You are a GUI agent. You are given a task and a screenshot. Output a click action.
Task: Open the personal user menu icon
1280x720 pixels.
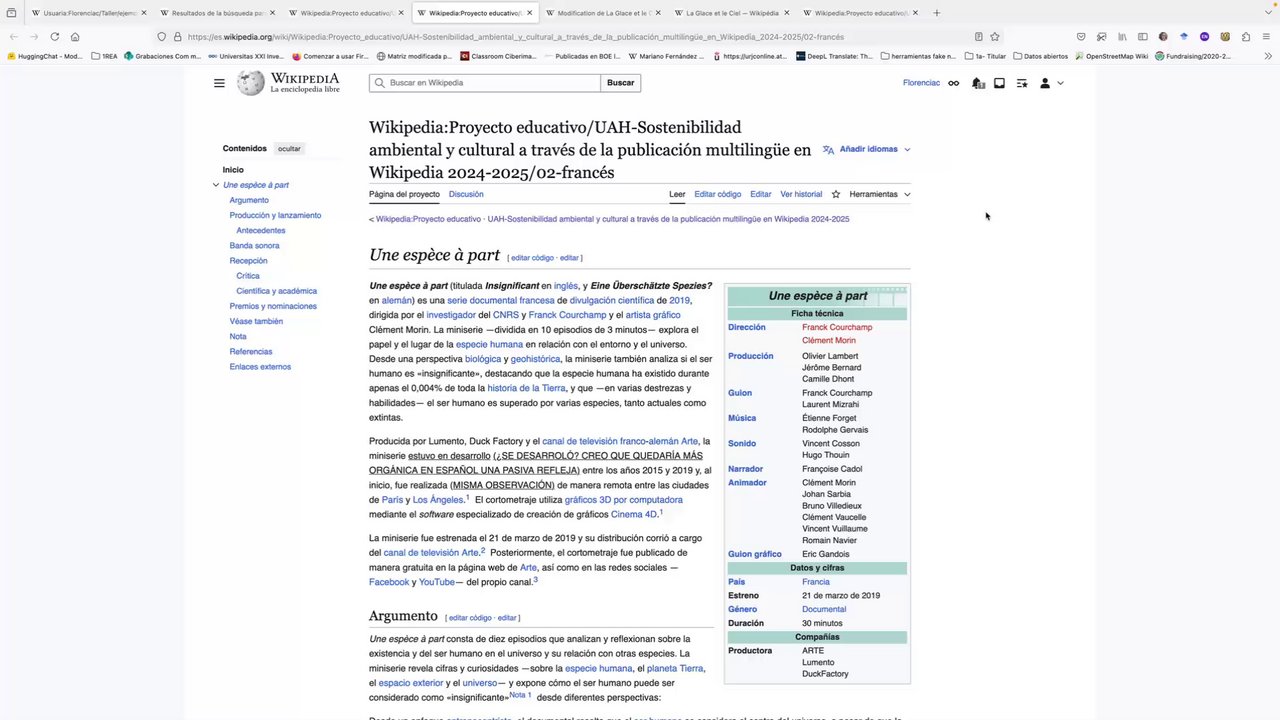1045,83
